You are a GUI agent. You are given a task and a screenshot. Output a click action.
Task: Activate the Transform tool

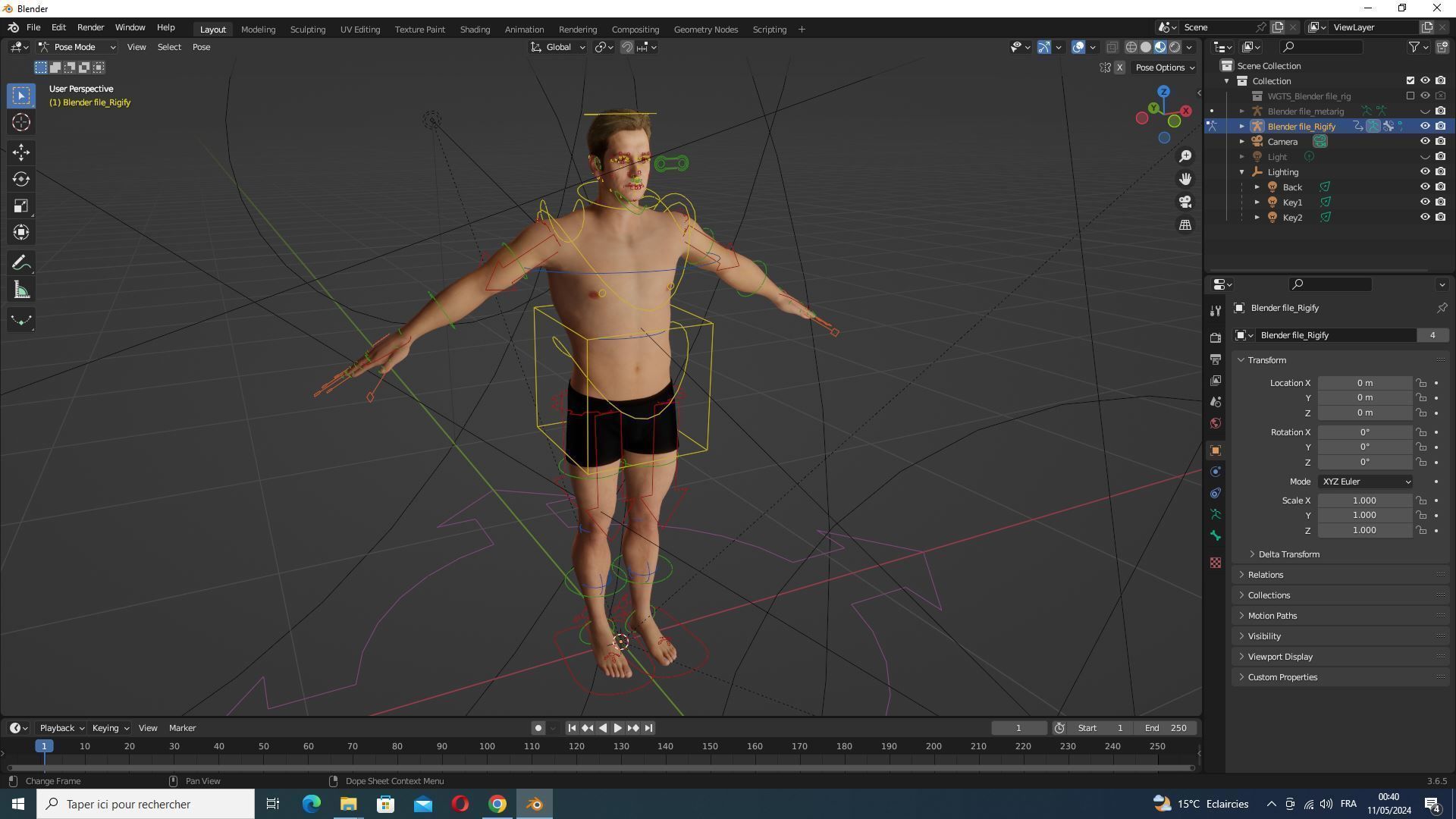click(21, 233)
